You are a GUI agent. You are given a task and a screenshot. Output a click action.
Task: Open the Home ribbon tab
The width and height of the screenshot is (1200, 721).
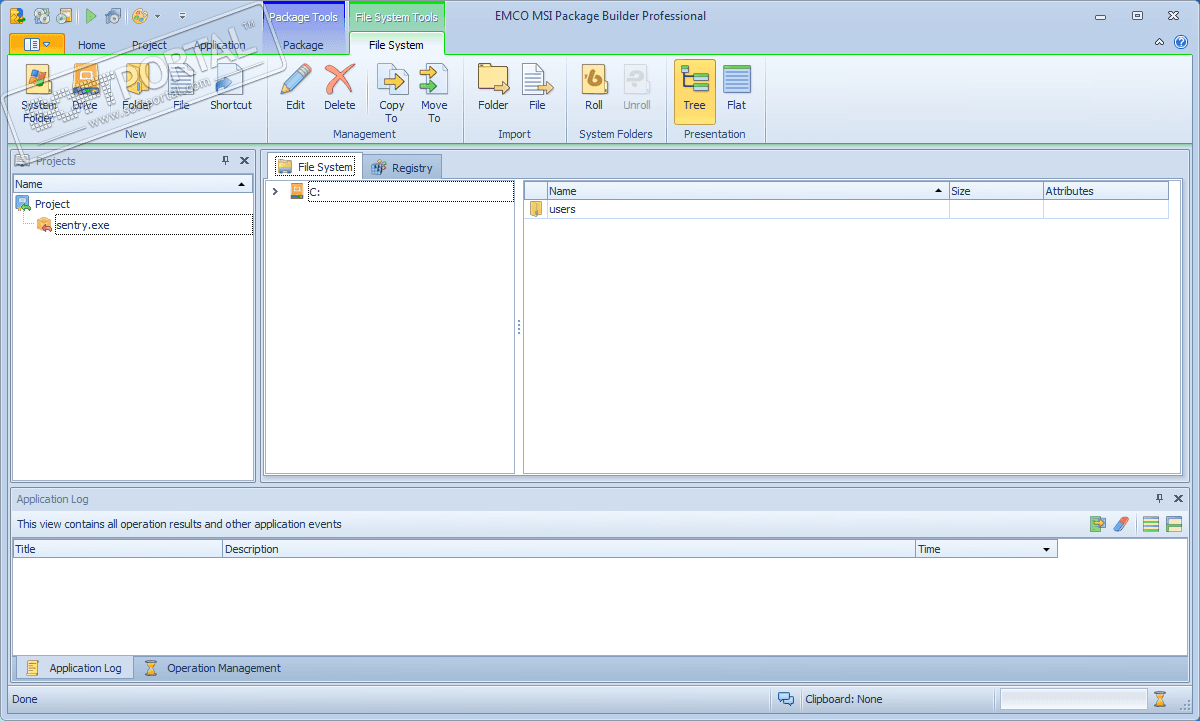tap(92, 45)
